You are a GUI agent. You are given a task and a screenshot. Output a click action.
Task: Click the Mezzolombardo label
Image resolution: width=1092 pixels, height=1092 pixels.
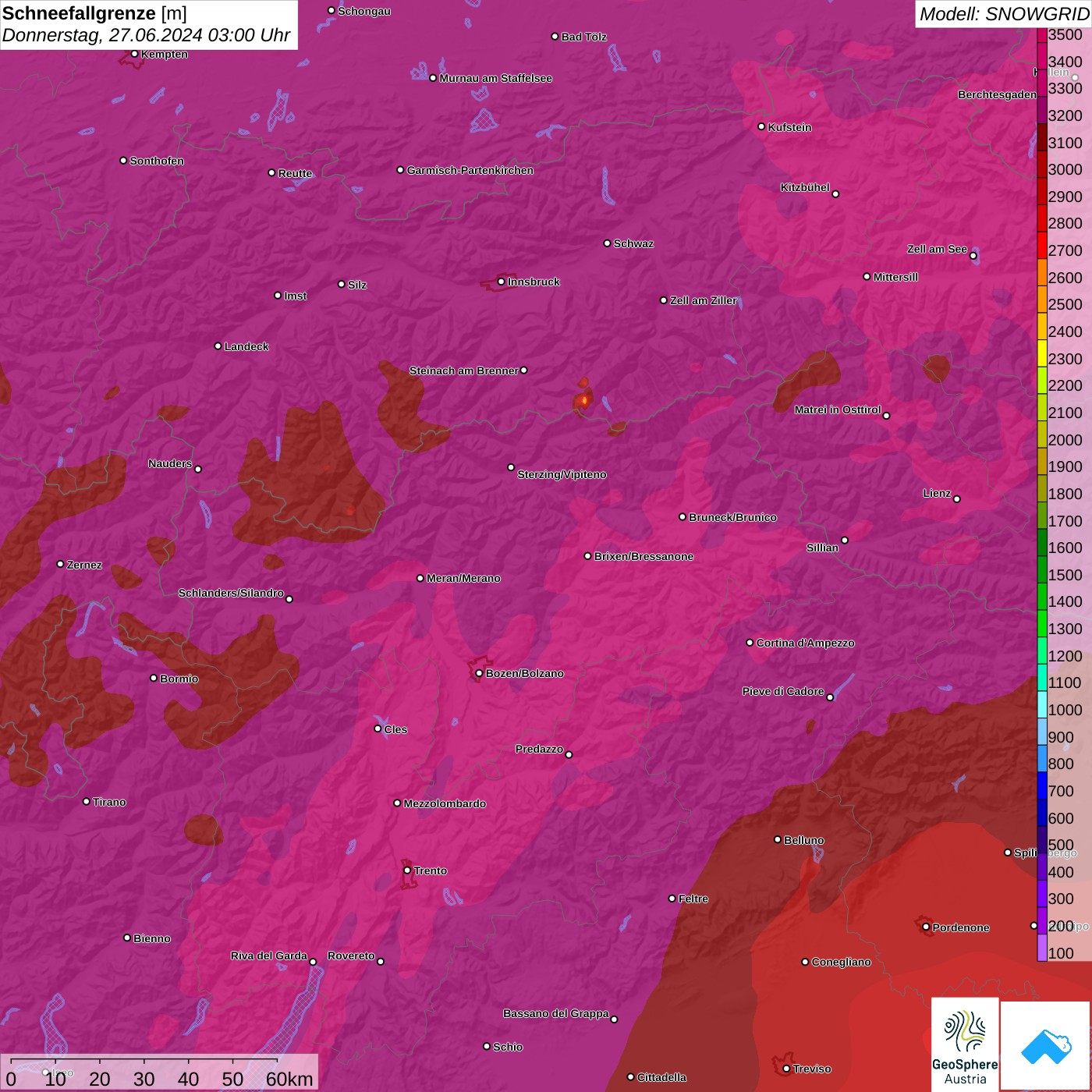[445, 803]
